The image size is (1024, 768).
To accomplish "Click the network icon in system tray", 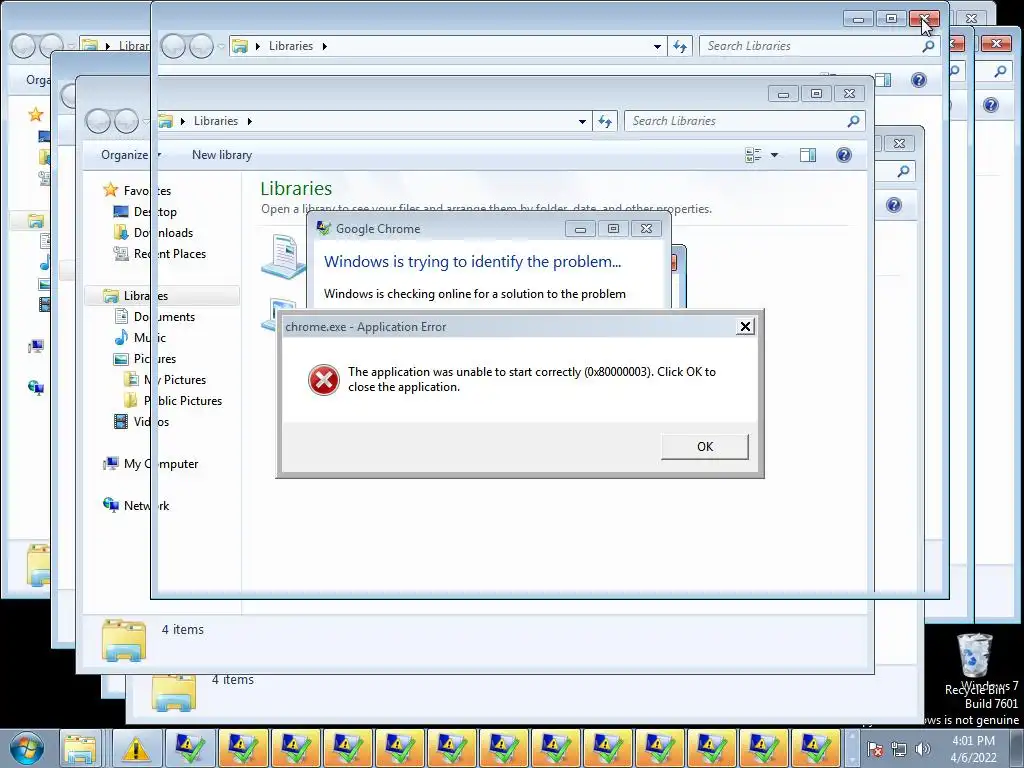I will tap(899, 750).
